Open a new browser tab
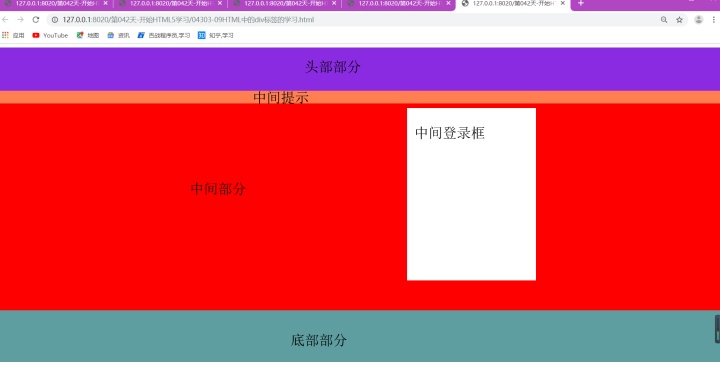 click(x=580, y=3)
